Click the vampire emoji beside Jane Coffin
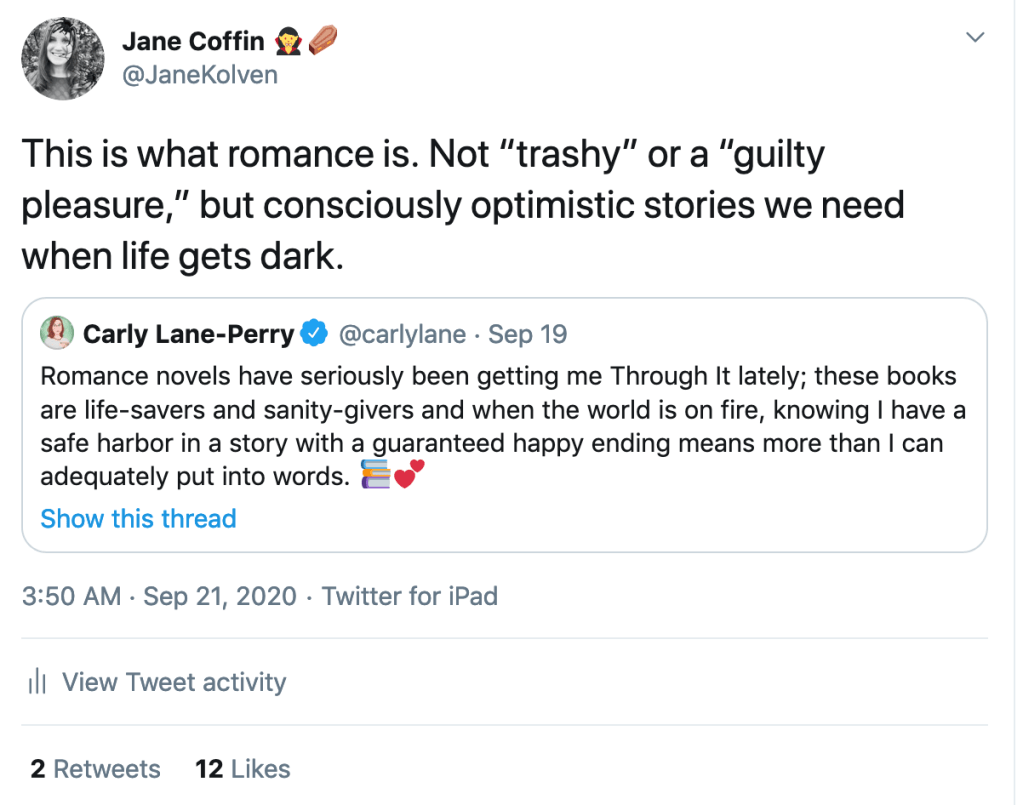1023x805 pixels. tap(287, 41)
